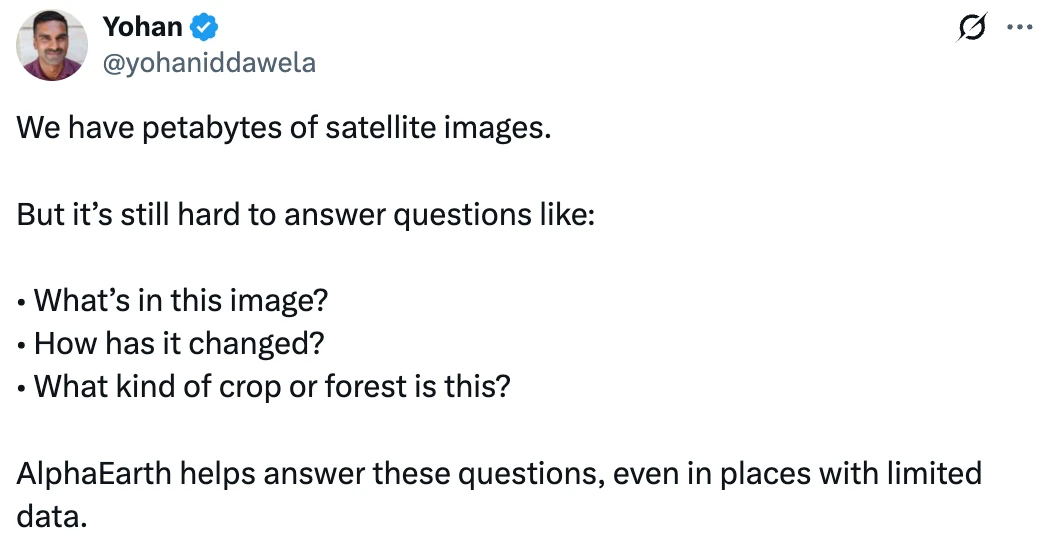Click the bullet dot before "How has it changed?"
Viewport: 1042px width, 546px height.
tap(22, 344)
